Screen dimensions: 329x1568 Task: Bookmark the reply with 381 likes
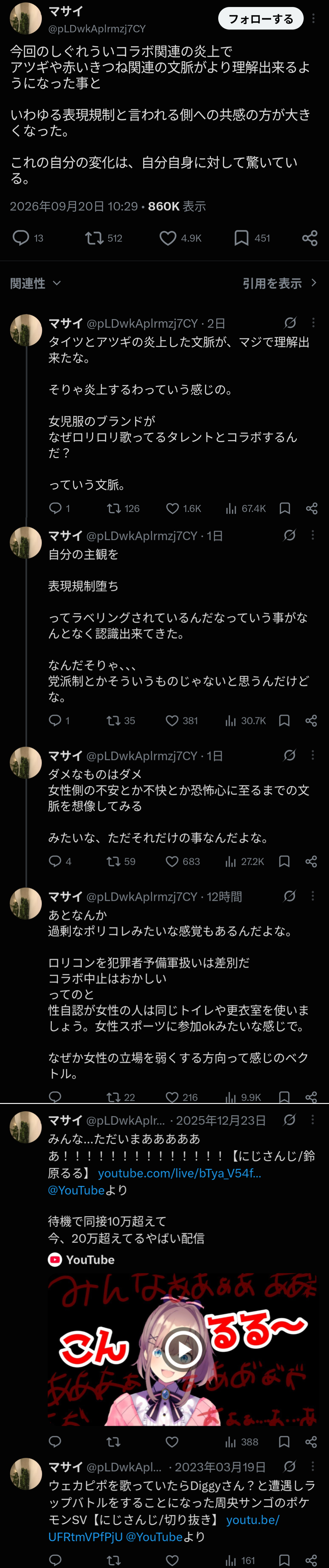(x=284, y=721)
